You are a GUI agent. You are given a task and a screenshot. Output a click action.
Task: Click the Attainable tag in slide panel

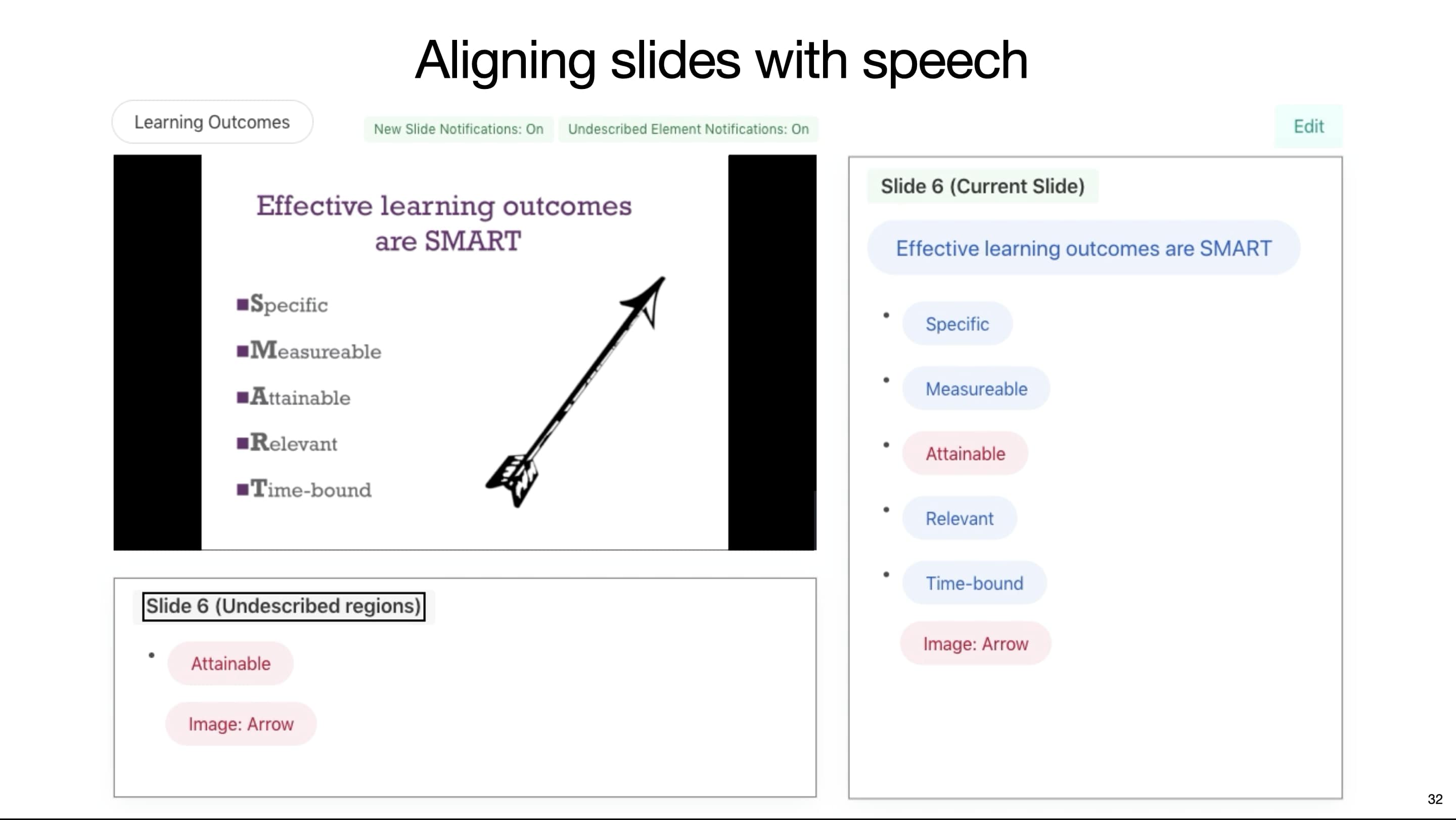(964, 453)
